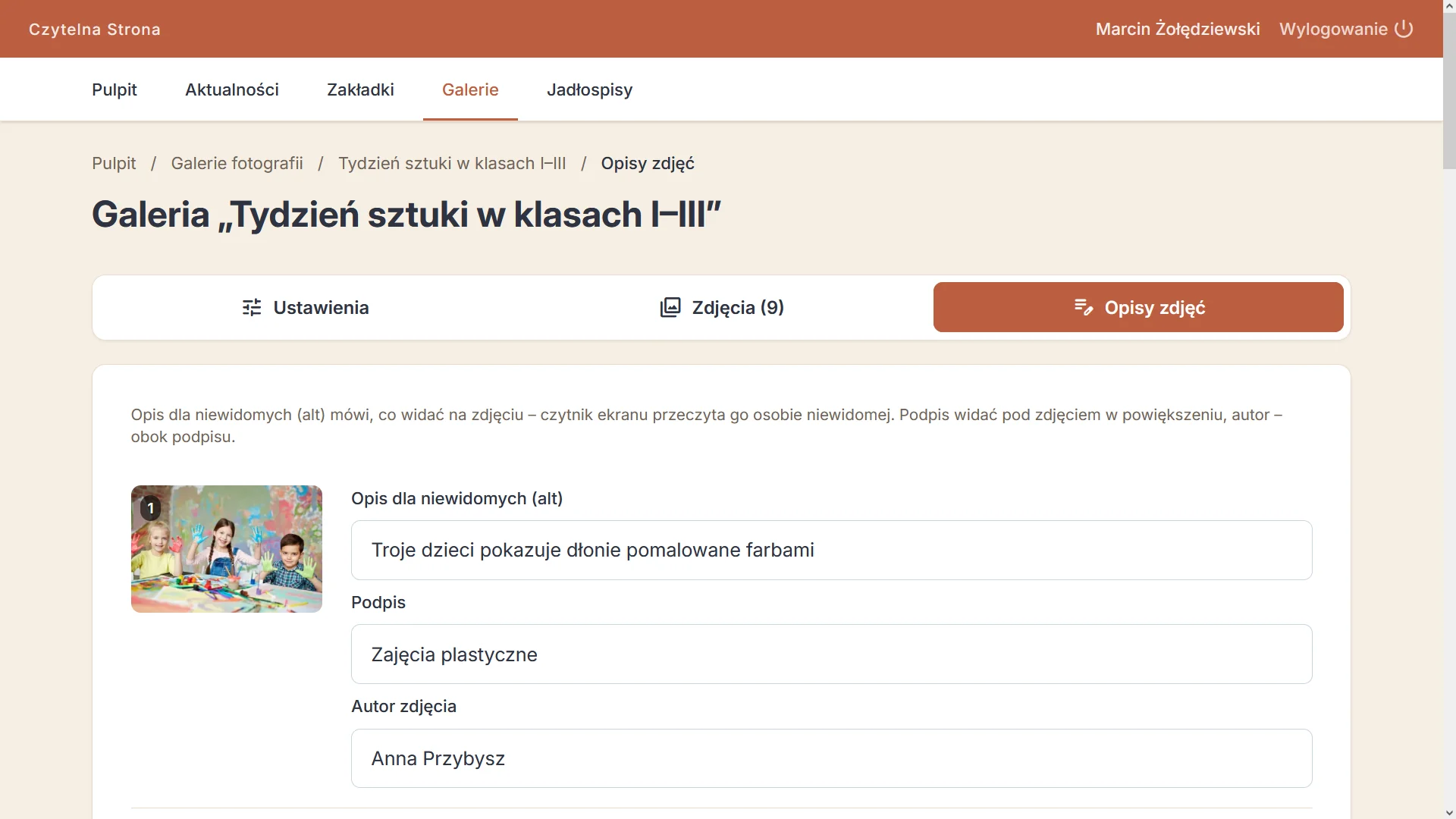Select the Galerie navigation item
This screenshot has width=1456, height=819.
pyautogui.click(x=470, y=89)
